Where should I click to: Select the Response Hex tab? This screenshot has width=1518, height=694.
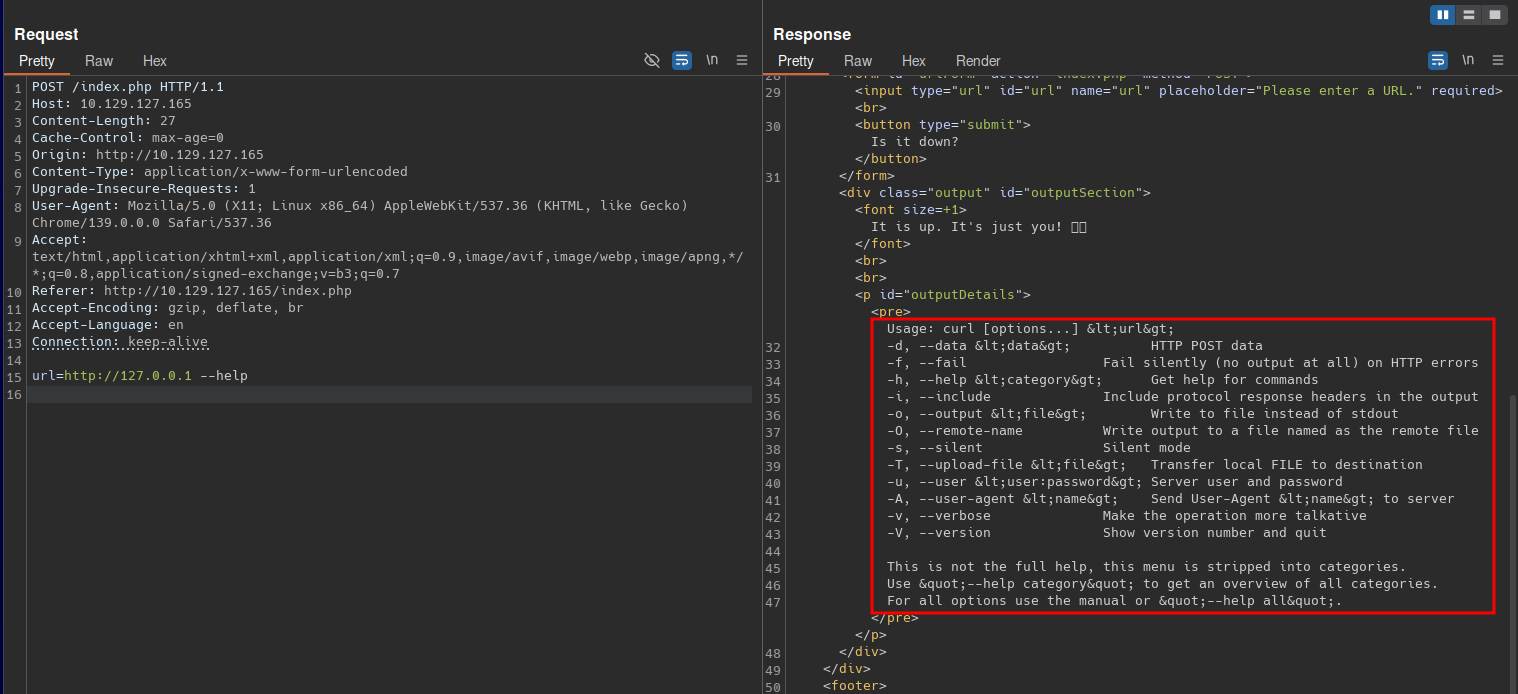click(914, 61)
